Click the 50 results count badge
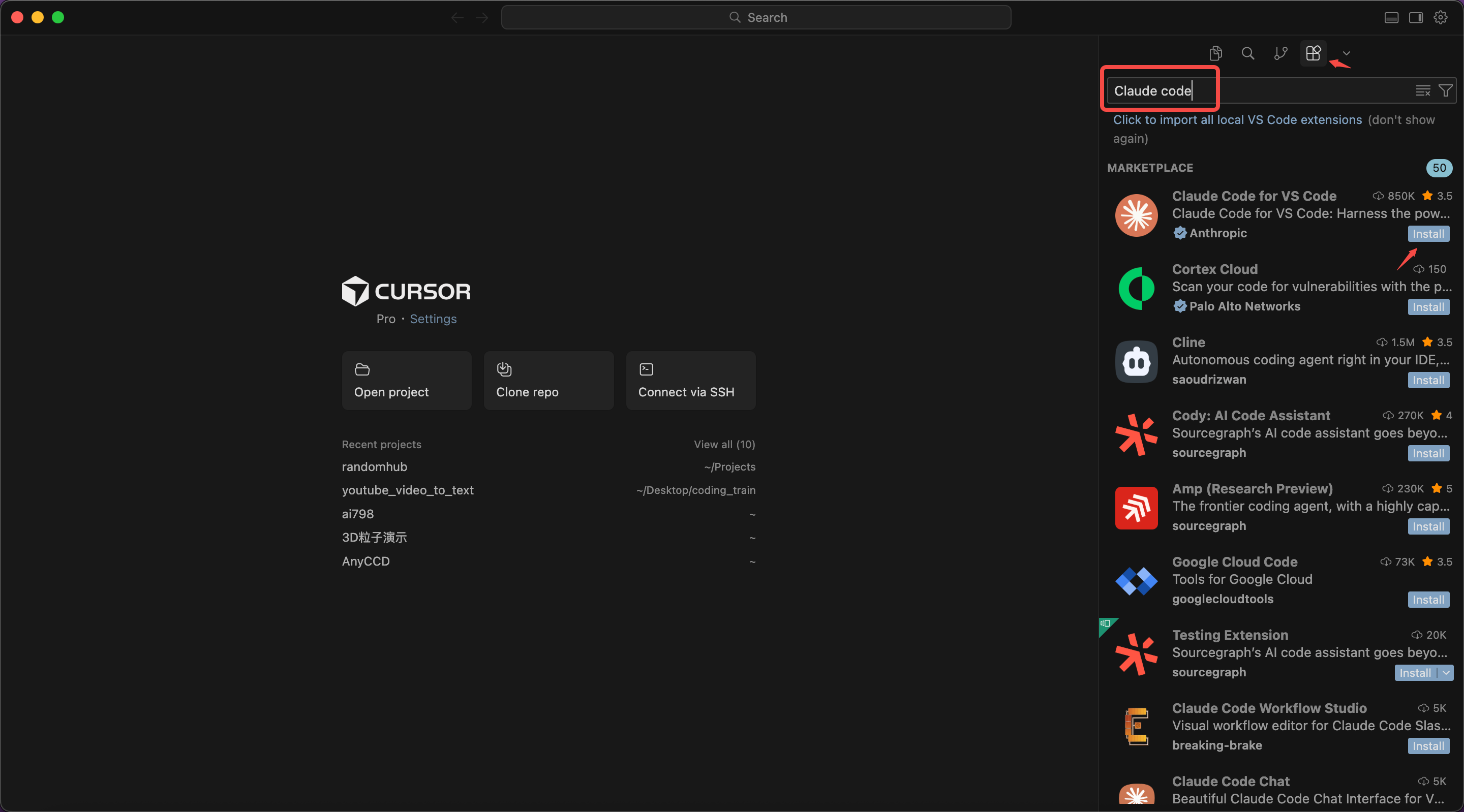 [1439, 168]
